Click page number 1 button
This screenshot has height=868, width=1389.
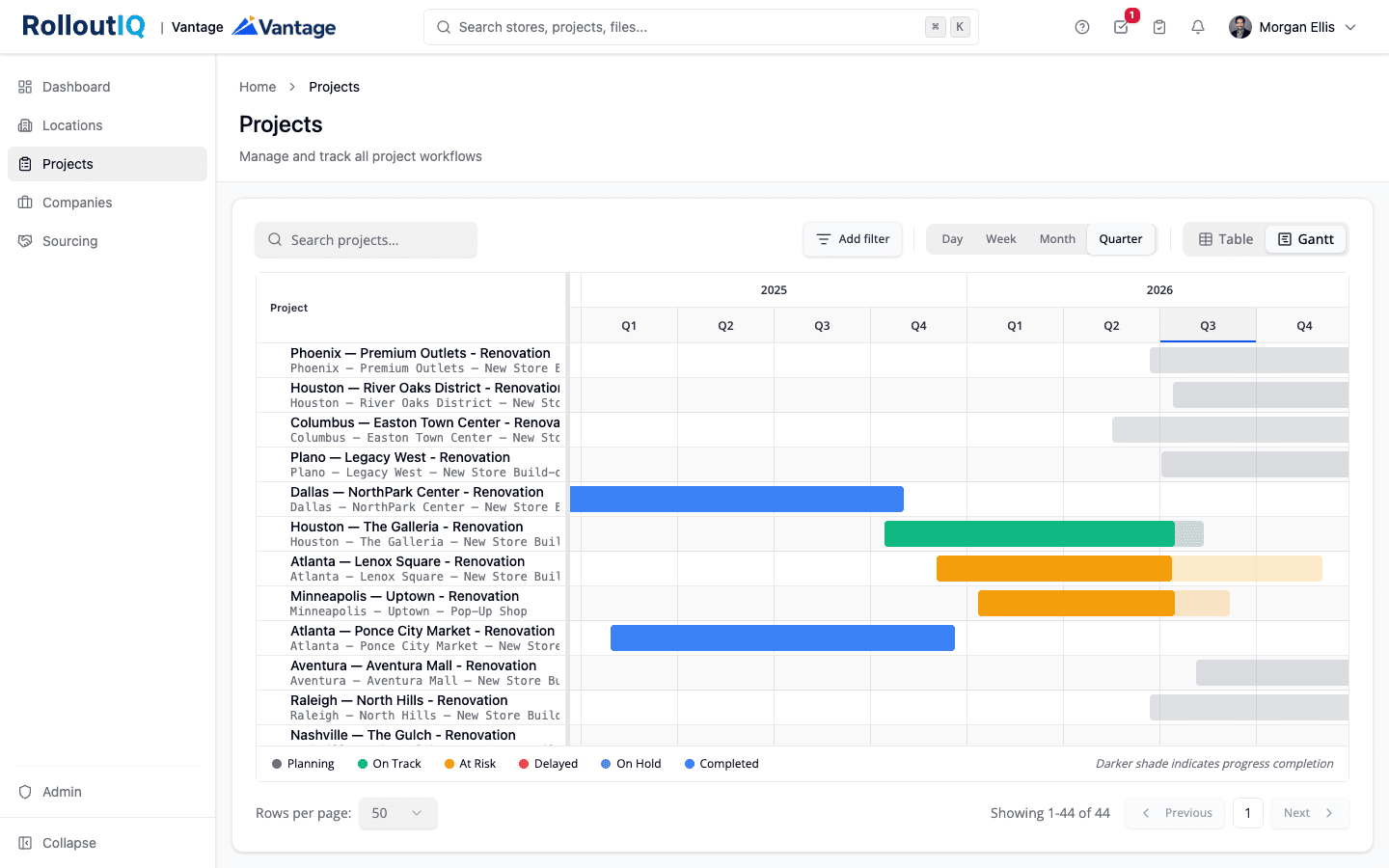[x=1247, y=813]
